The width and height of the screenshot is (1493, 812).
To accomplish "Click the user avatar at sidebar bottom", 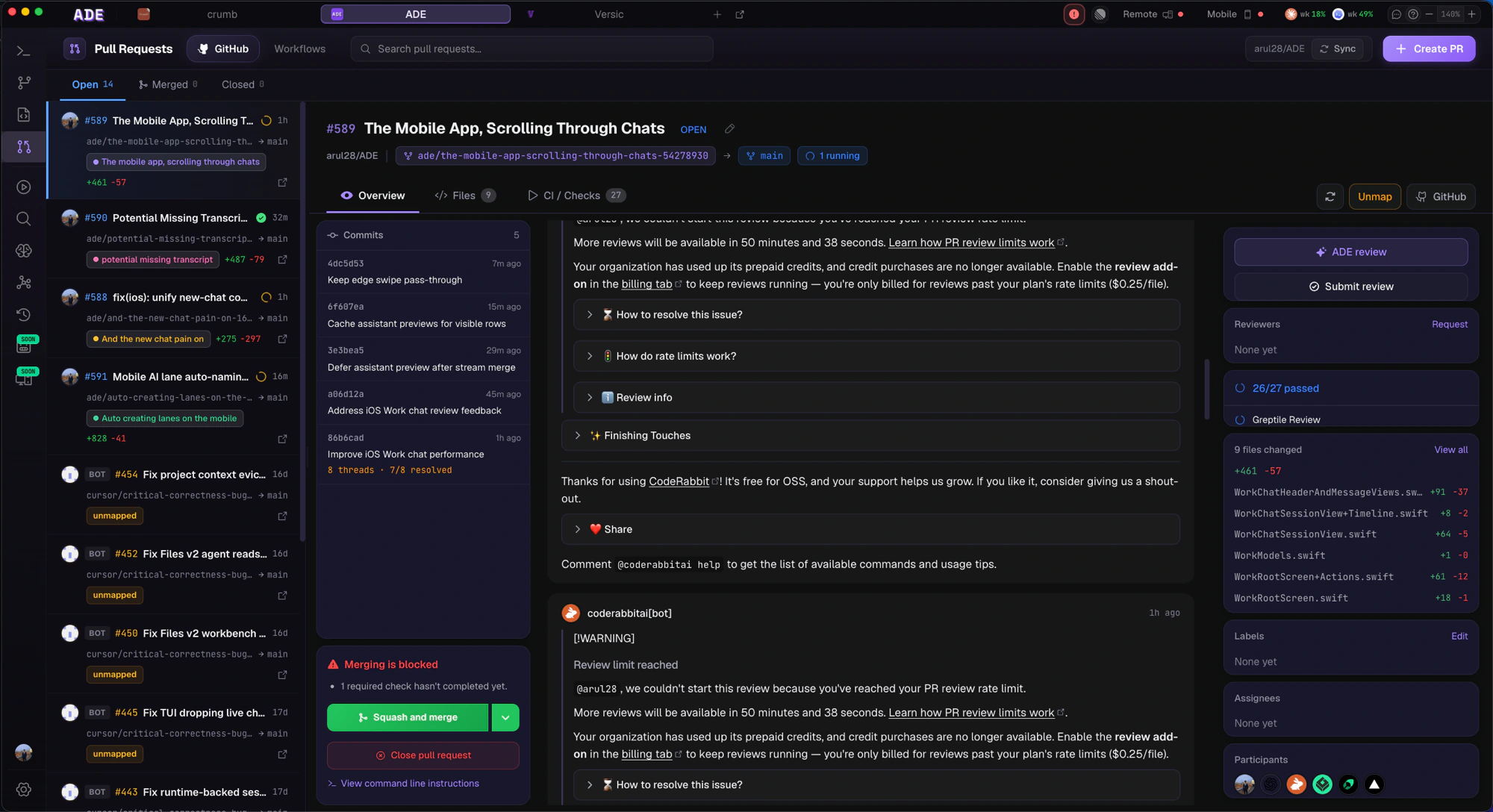I will [x=24, y=752].
